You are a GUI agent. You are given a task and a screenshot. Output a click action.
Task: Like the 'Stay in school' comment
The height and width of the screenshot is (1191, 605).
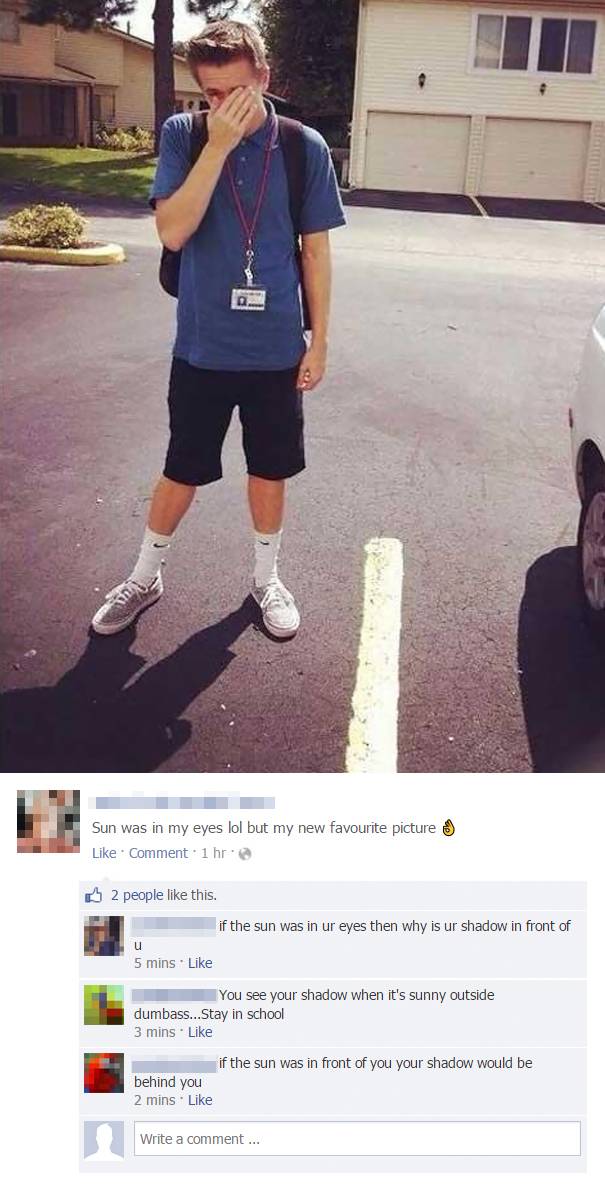(x=200, y=1031)
